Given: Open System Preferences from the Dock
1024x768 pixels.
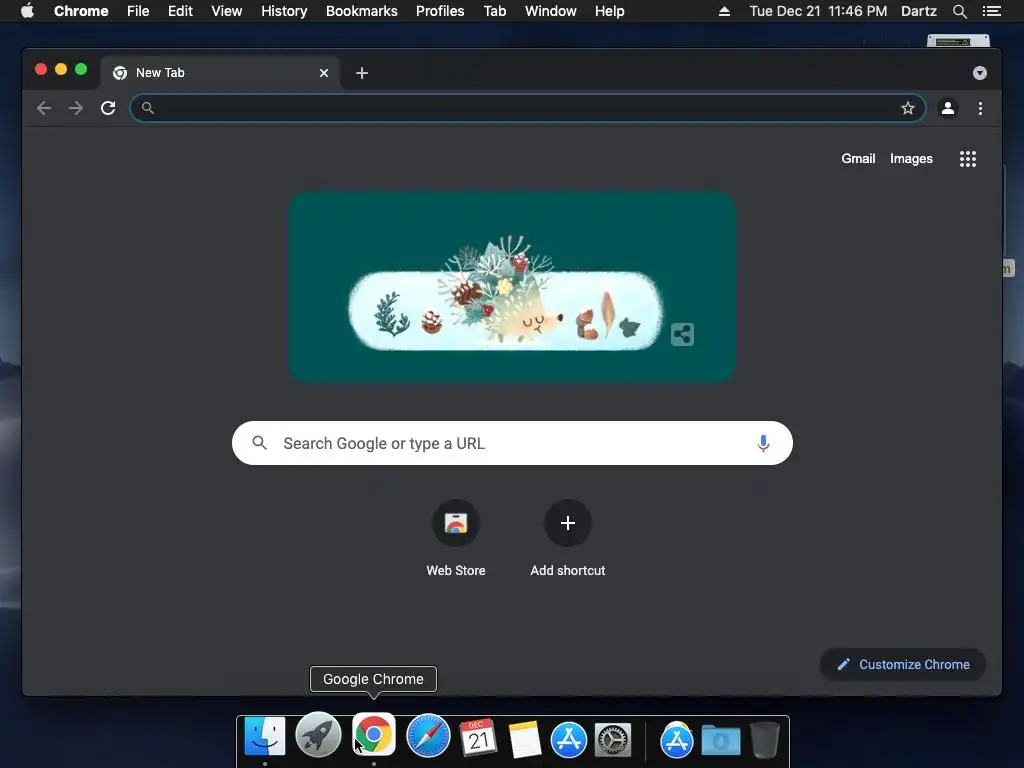Looking at the screenshot, I should (612, 740).
